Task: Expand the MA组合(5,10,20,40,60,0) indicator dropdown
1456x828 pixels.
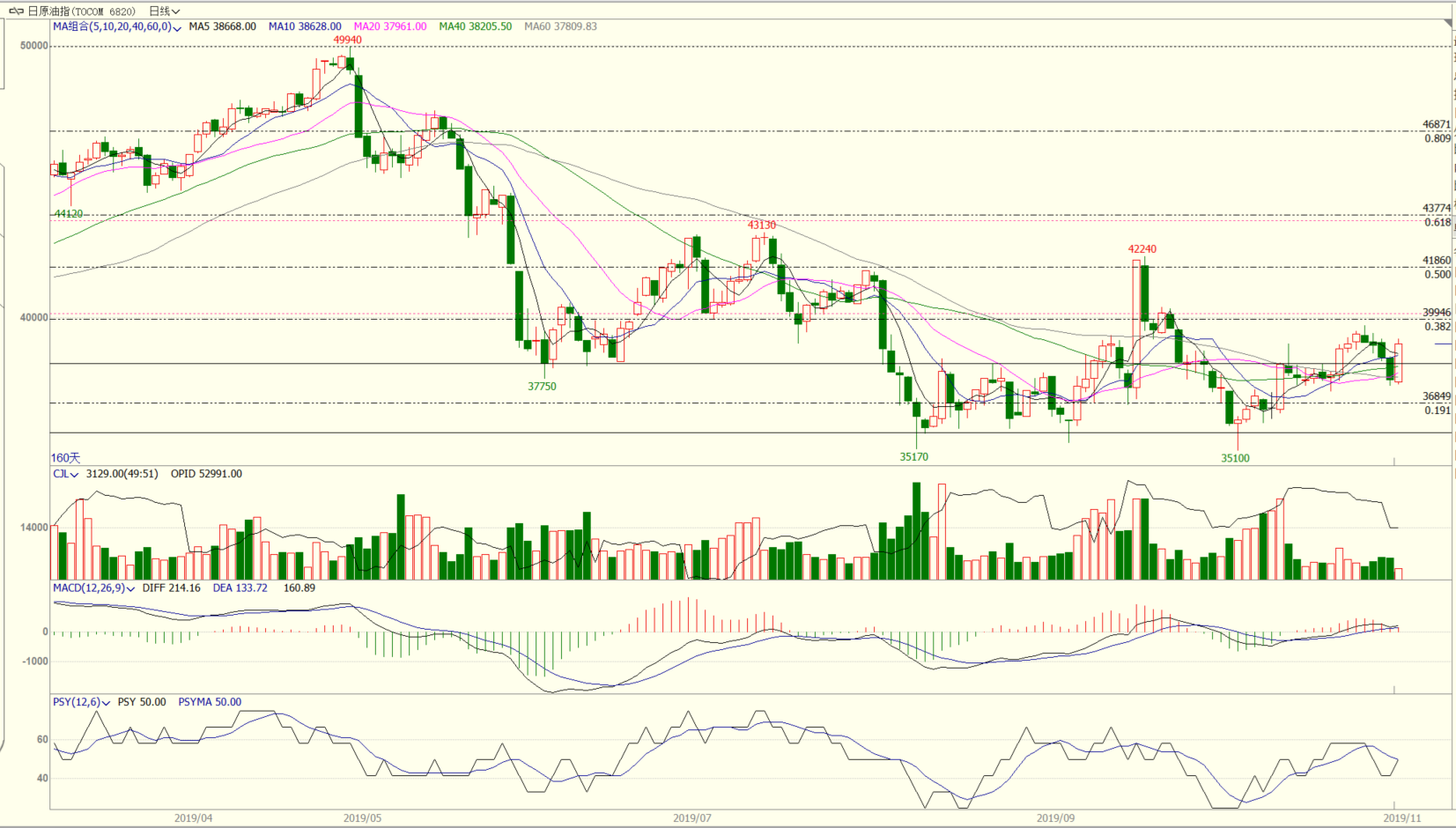Action: (x=117, y=26)
